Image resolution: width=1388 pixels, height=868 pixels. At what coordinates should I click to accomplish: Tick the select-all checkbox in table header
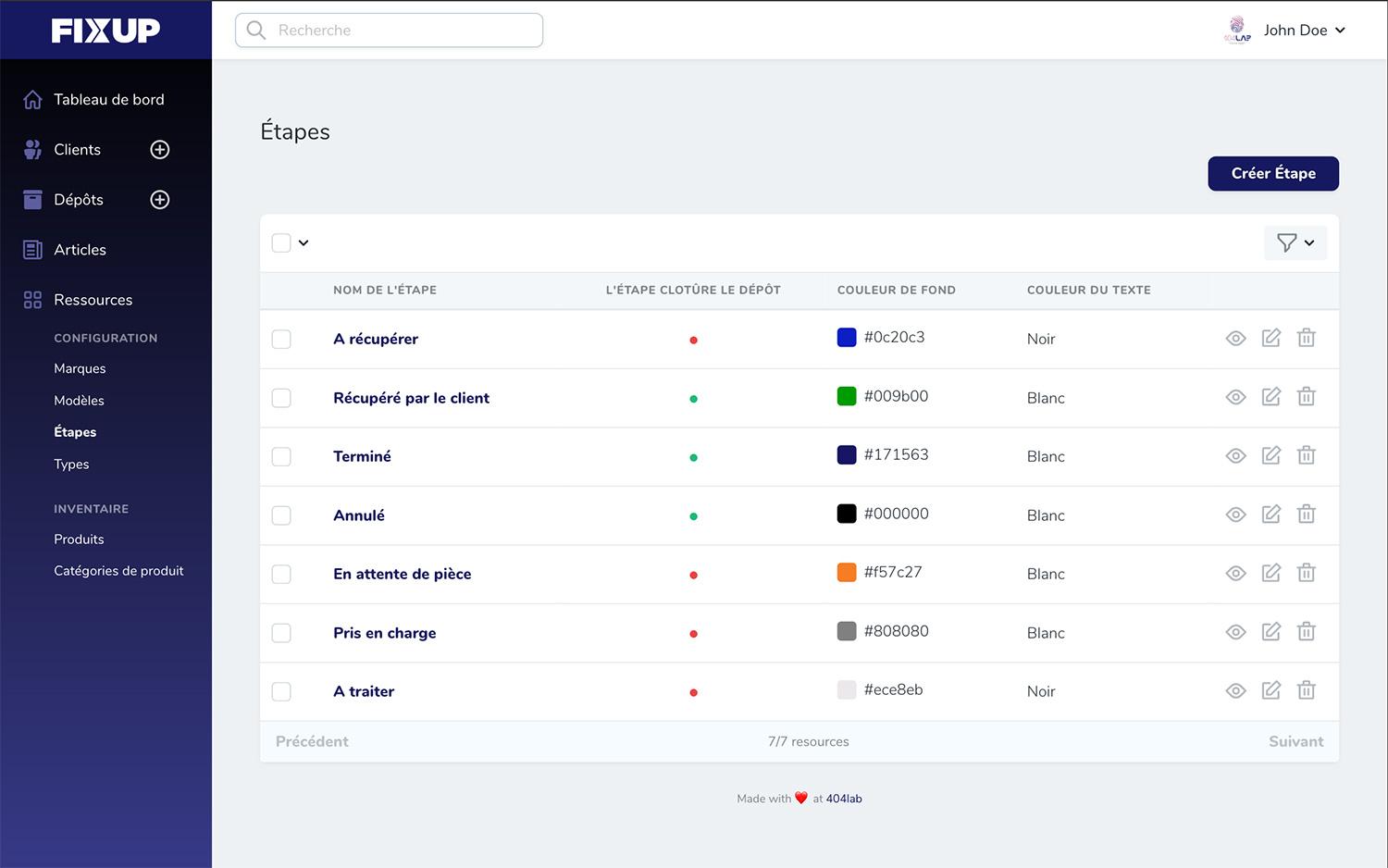pyautogui.click(x=281, y=243)
